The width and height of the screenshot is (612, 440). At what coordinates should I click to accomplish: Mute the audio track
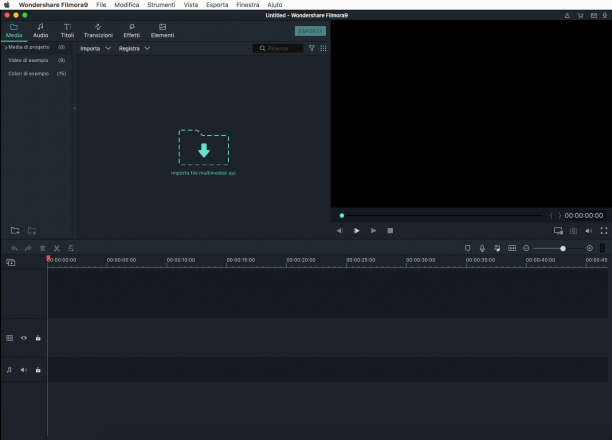tap(24, 370)
